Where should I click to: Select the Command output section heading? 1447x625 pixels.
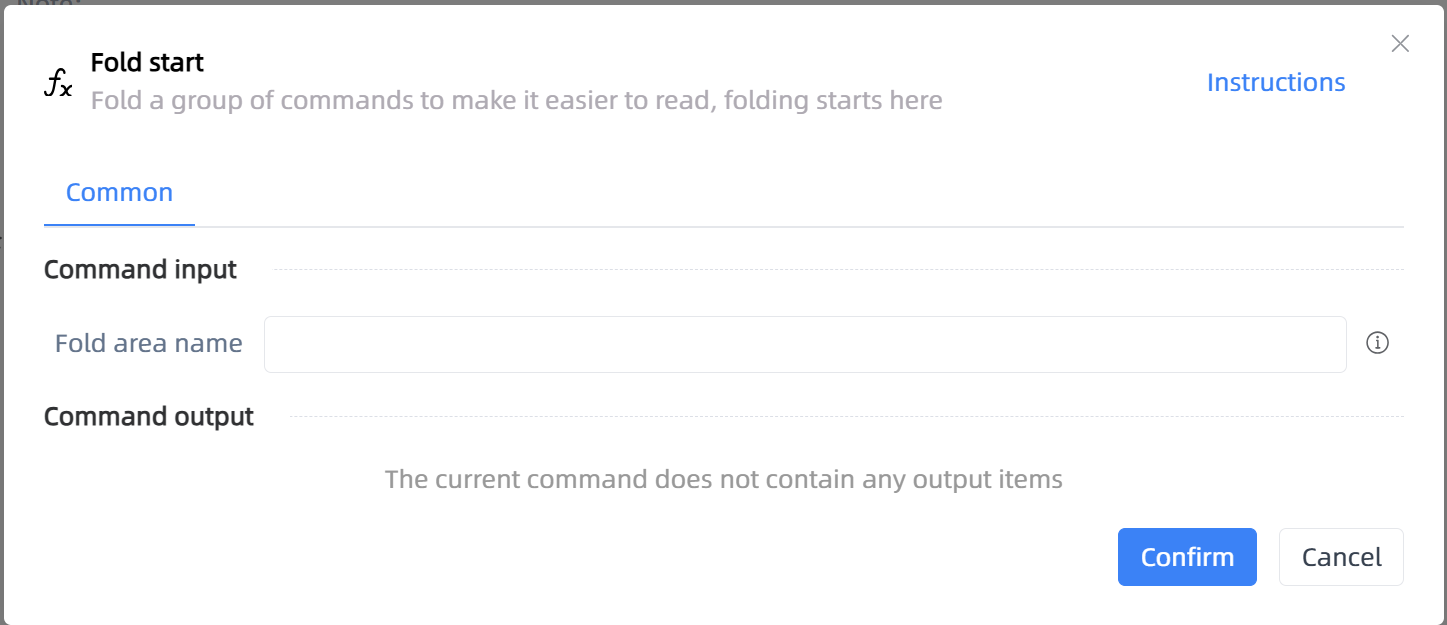click(x=149, y=416)
